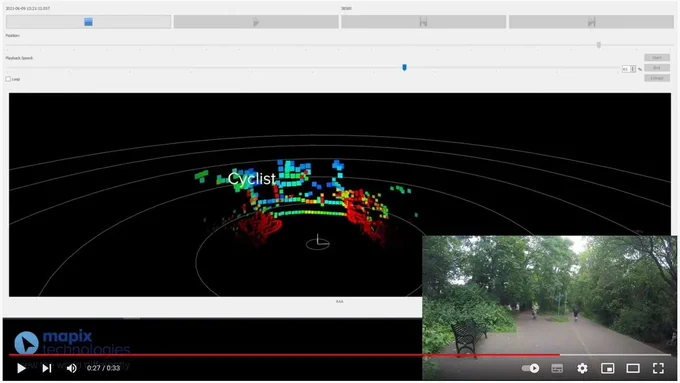Toggle the YouTube autoplay switch
Image resolution: width=680 pixels, height=383 pixels.
530,368
